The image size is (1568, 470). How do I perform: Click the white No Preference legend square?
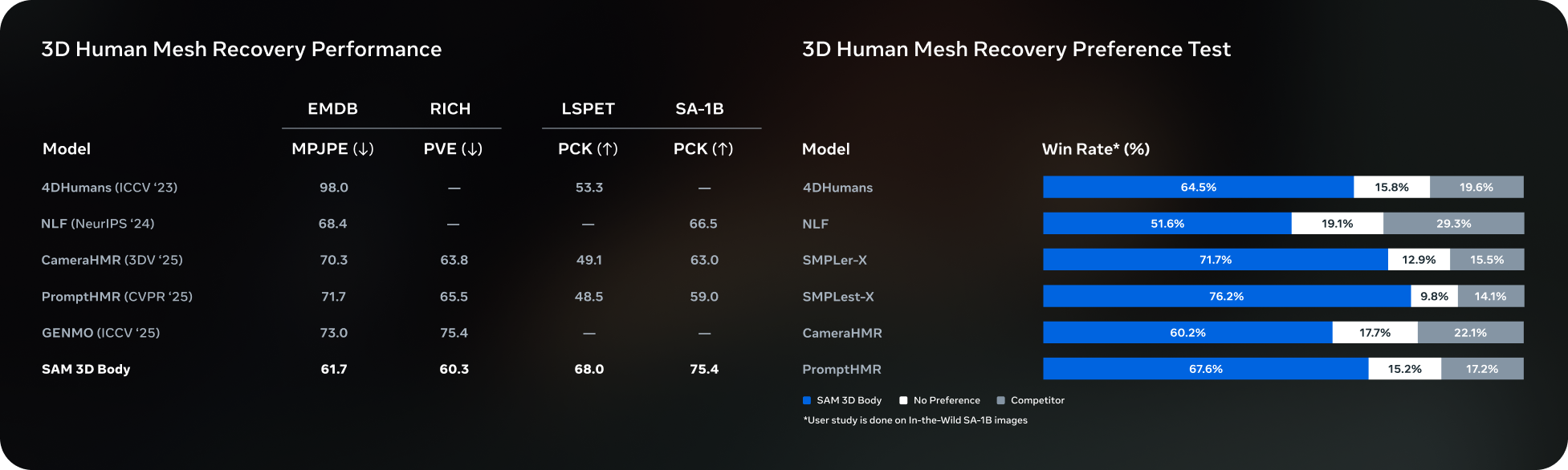(903, 400)
